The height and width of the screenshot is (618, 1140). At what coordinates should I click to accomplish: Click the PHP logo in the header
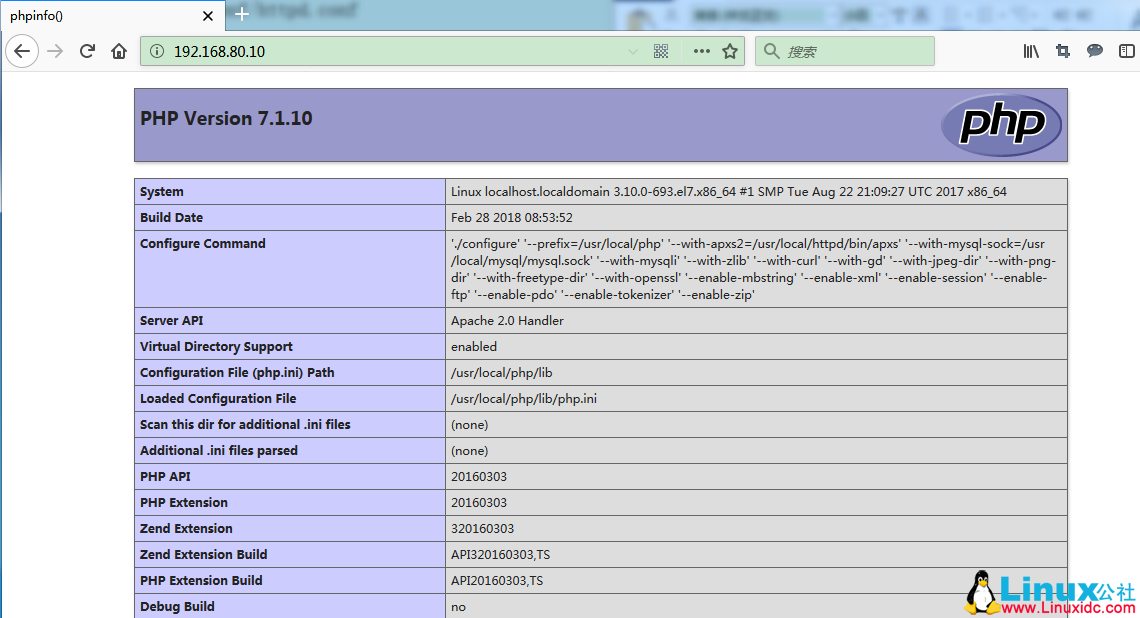click(1001, 125)
